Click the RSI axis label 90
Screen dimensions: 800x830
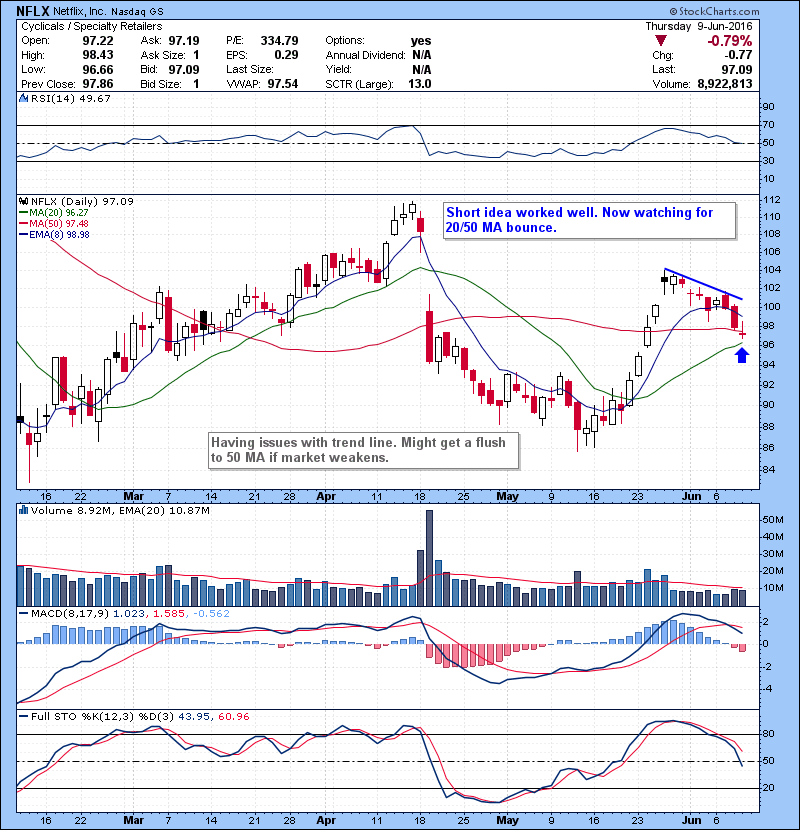pos(768,106)
